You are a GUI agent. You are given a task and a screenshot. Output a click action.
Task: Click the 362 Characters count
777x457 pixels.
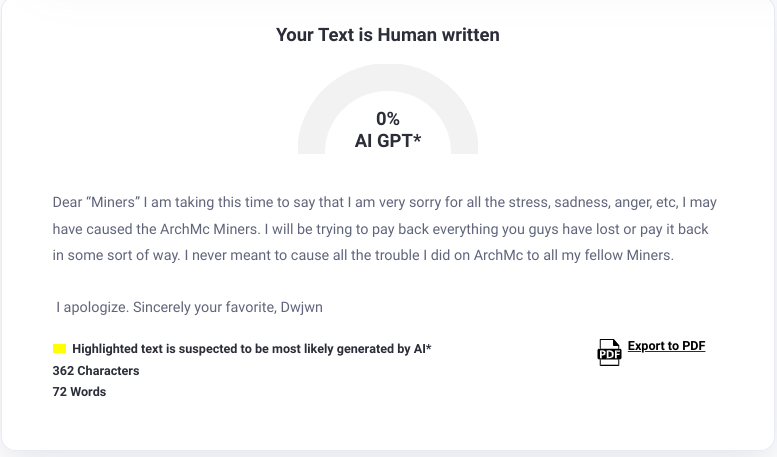96,371
